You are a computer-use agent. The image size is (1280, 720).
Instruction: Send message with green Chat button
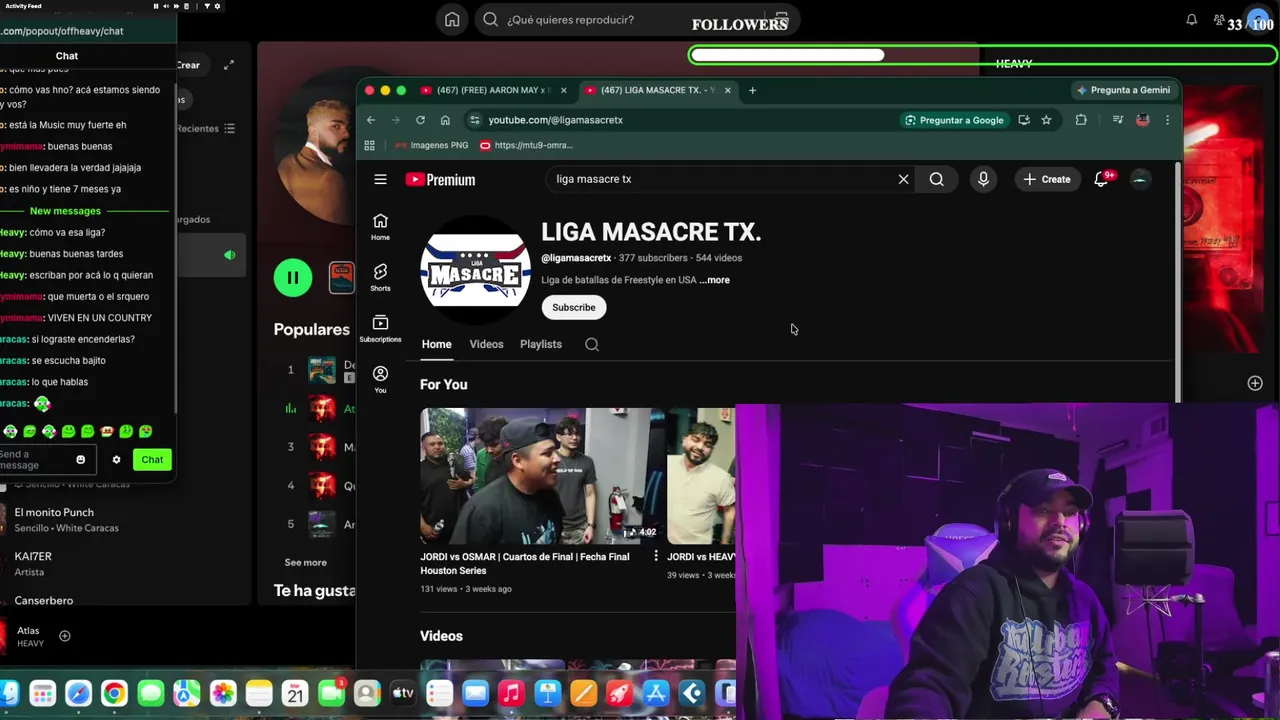click(x=152, y=460)
